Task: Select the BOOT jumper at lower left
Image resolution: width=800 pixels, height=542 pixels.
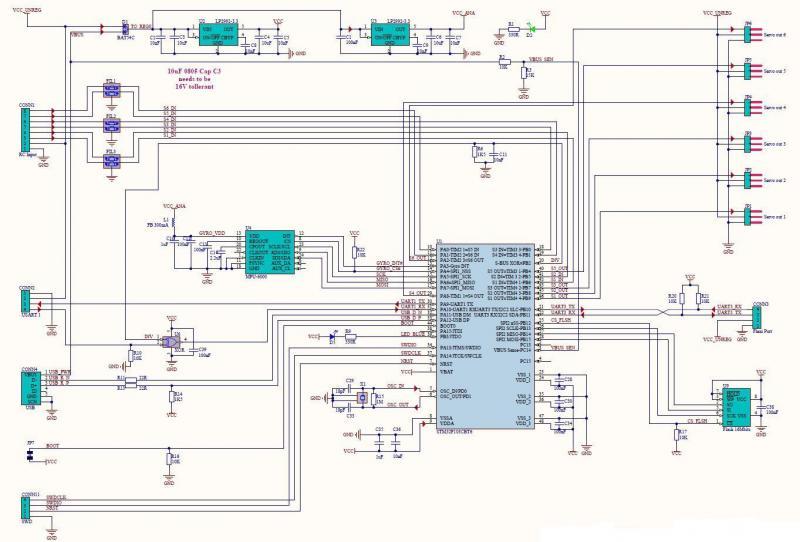Action: pyautogui.click(x=30, y=454)
